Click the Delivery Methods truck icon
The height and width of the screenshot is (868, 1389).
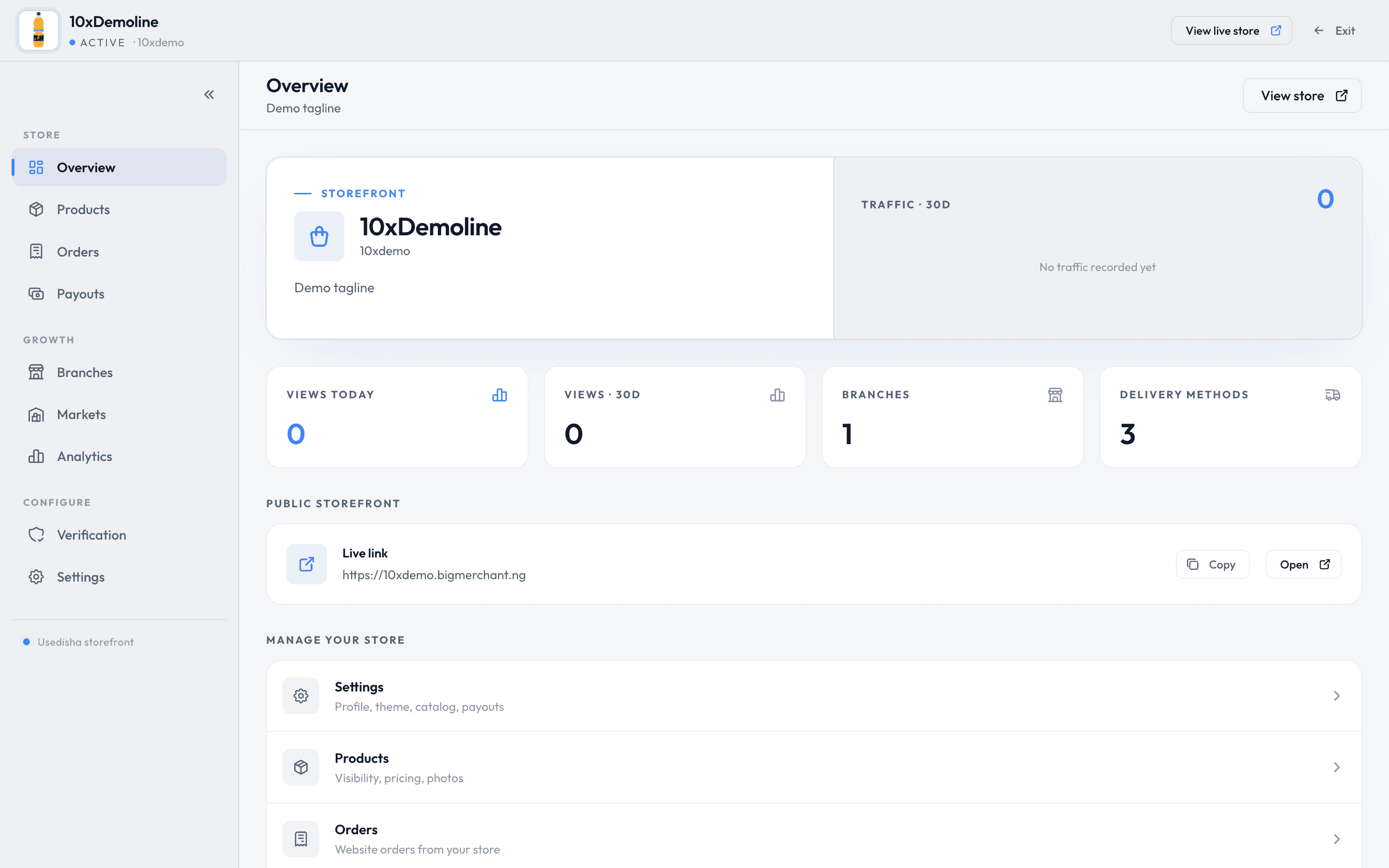[x=1333, y=395]
